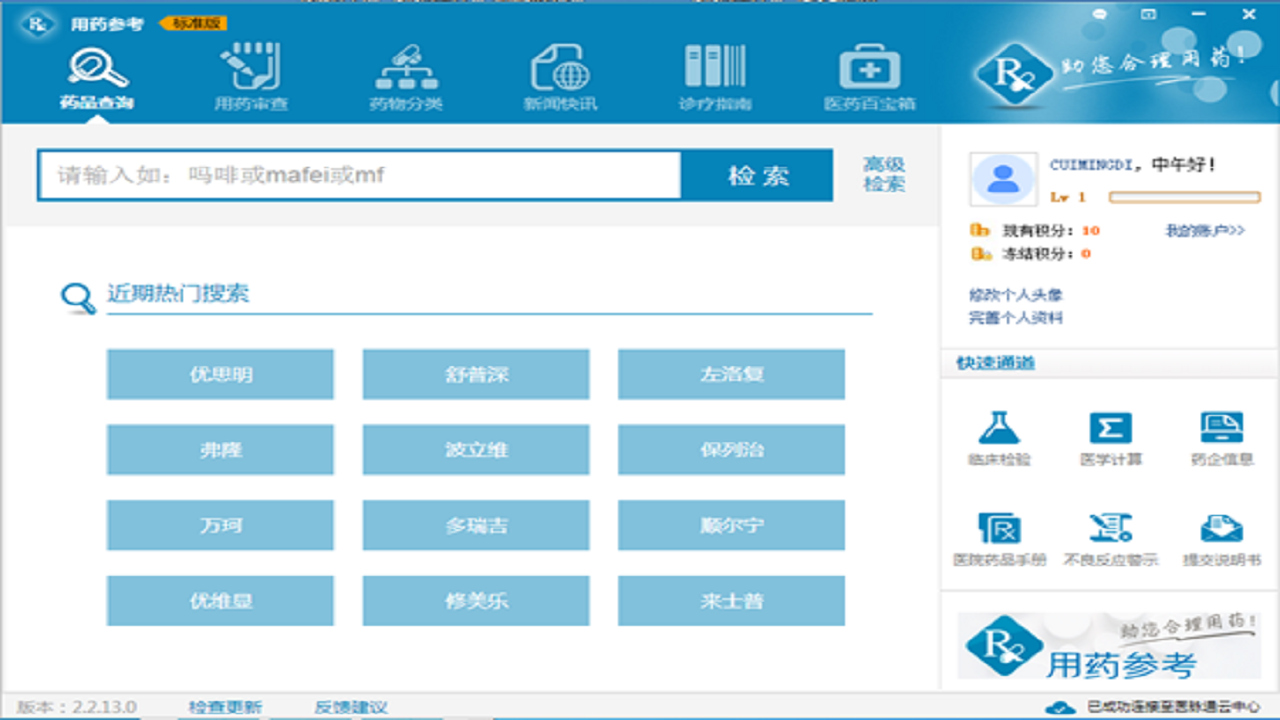
Task: Click the user avatar picture
Action: (1003, 179)
